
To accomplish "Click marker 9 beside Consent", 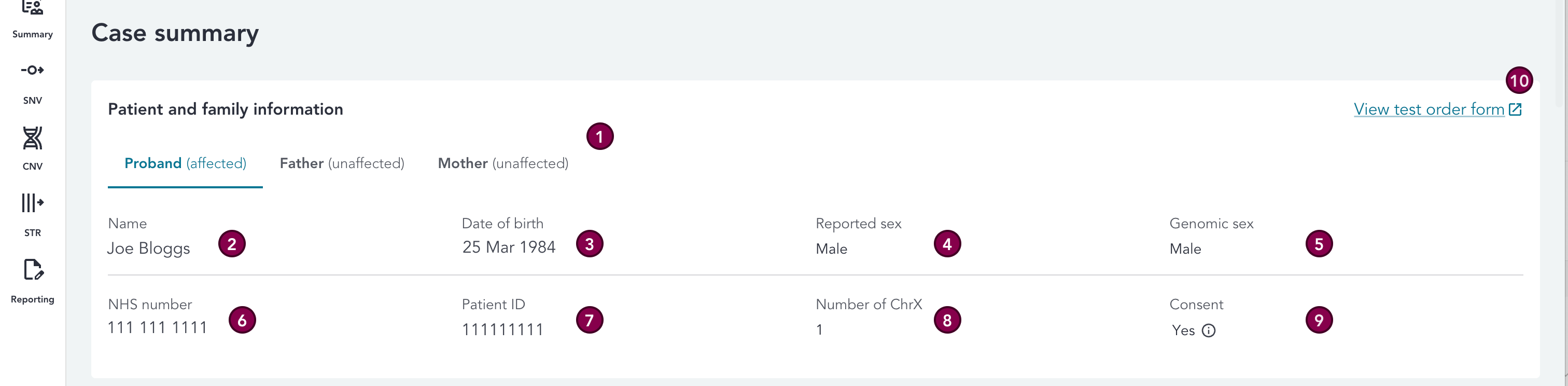I will coord(1319,320).
